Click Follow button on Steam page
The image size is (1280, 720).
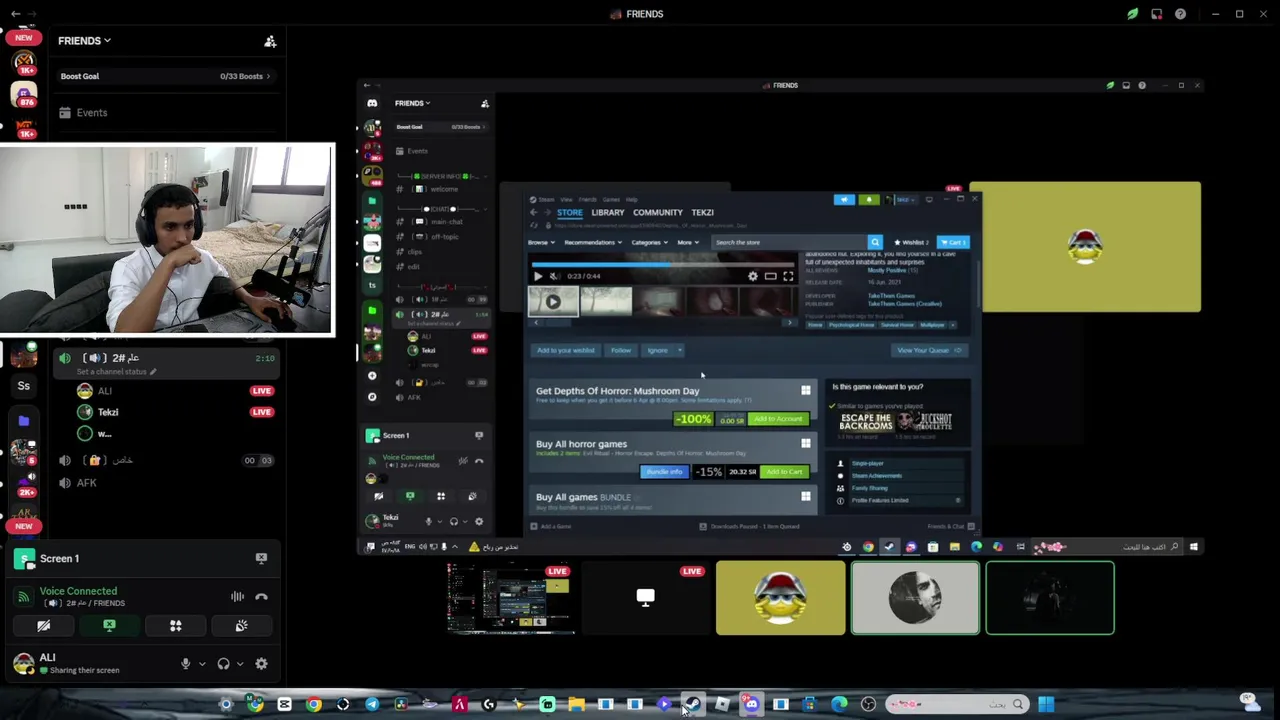click(x=621, y=351)
